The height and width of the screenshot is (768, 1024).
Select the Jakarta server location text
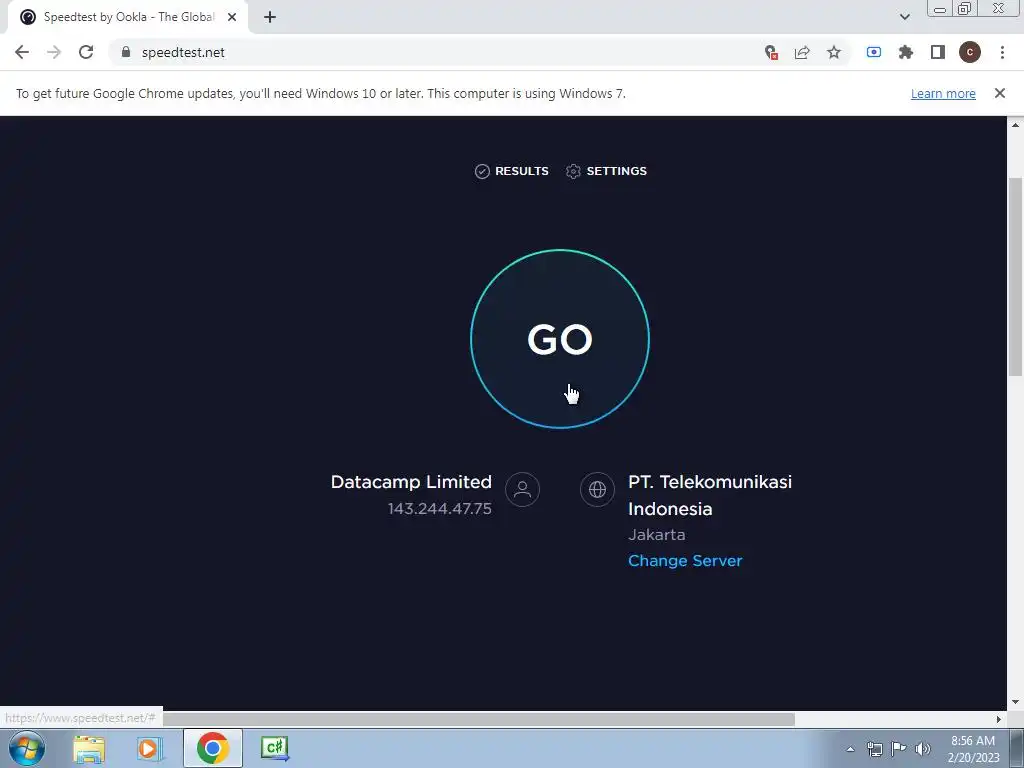(x=656, y=535)
